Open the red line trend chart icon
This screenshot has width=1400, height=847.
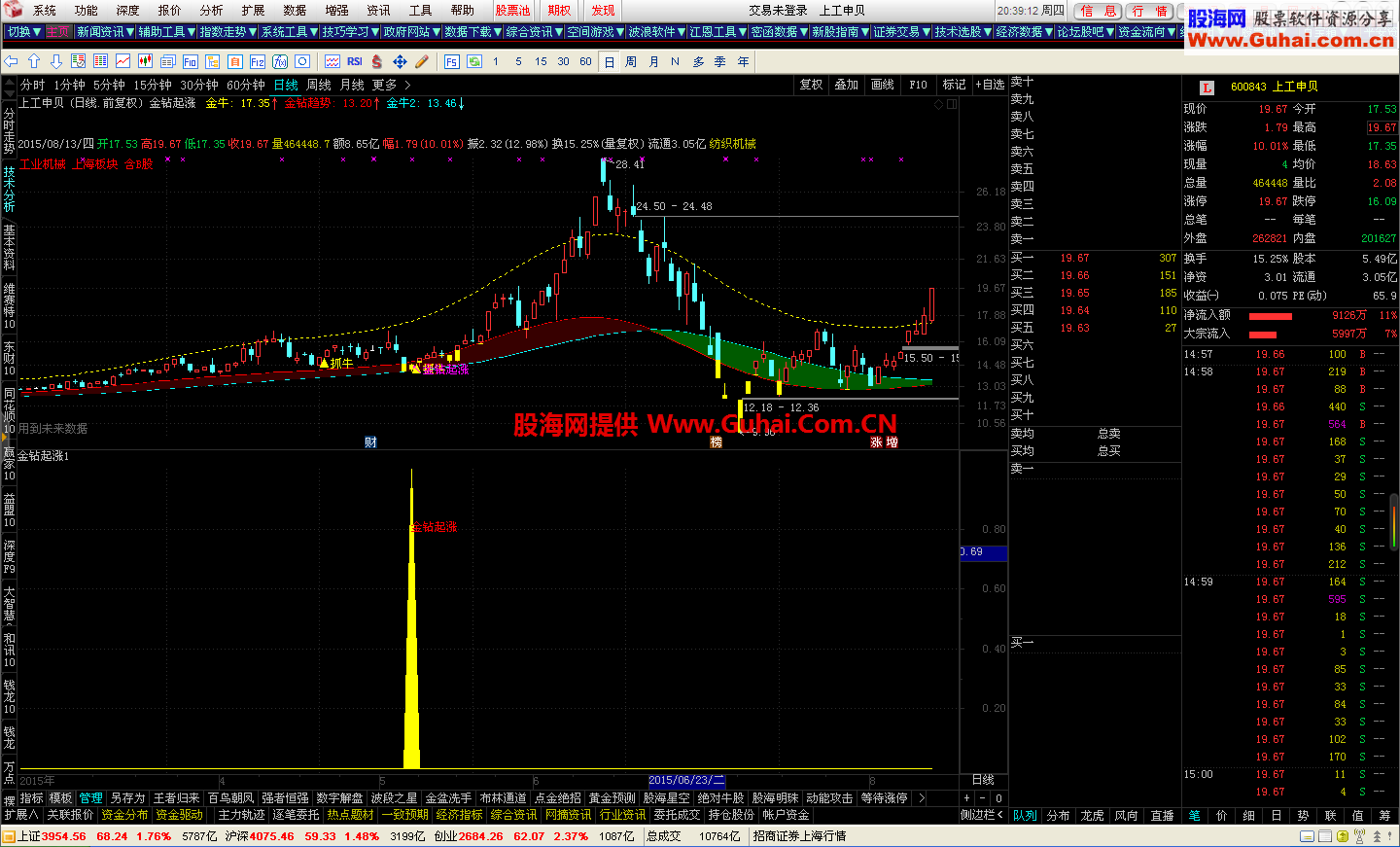pyautogui.click(x=123, y=61)
